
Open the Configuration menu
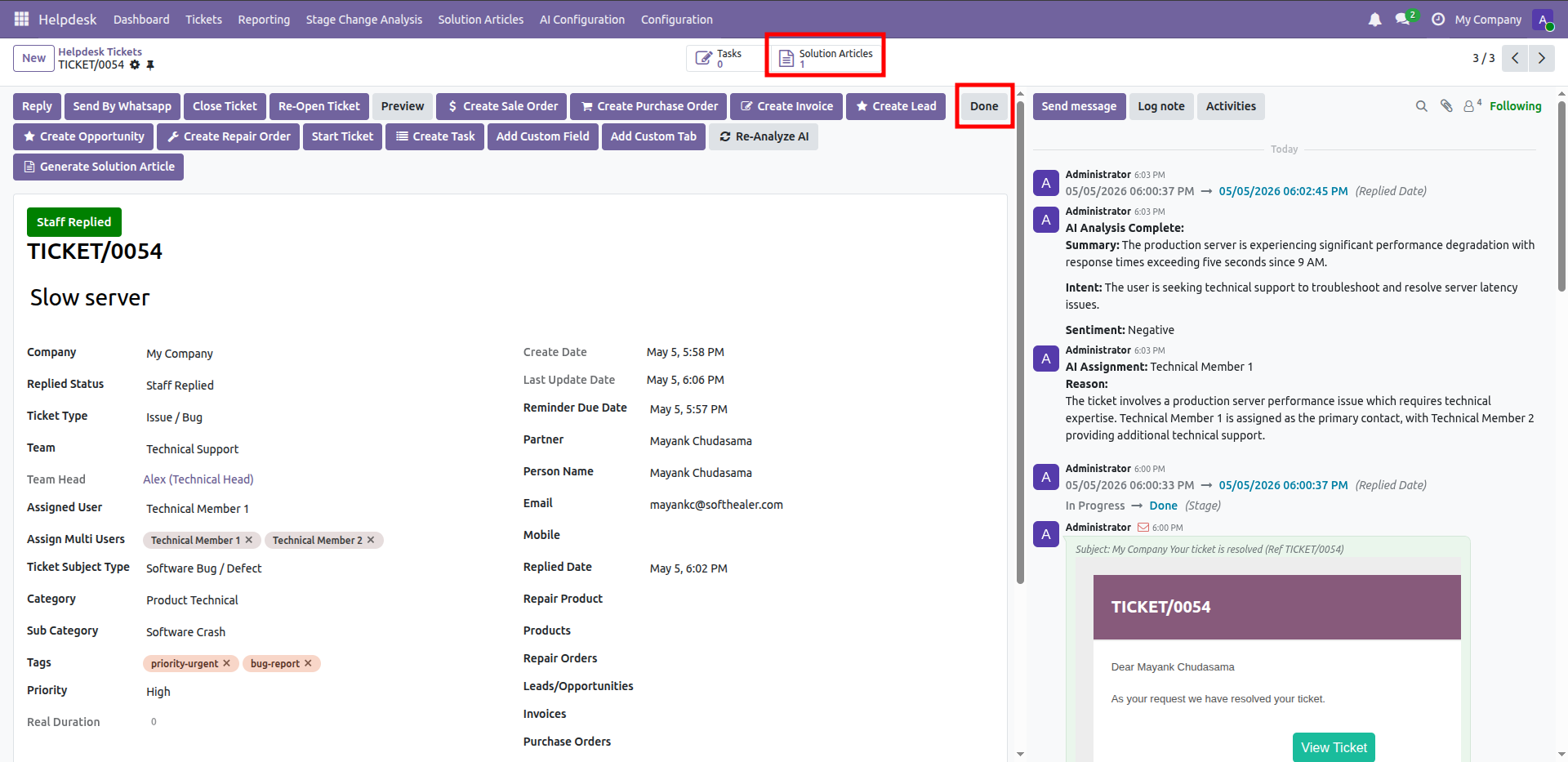point(677,20)
